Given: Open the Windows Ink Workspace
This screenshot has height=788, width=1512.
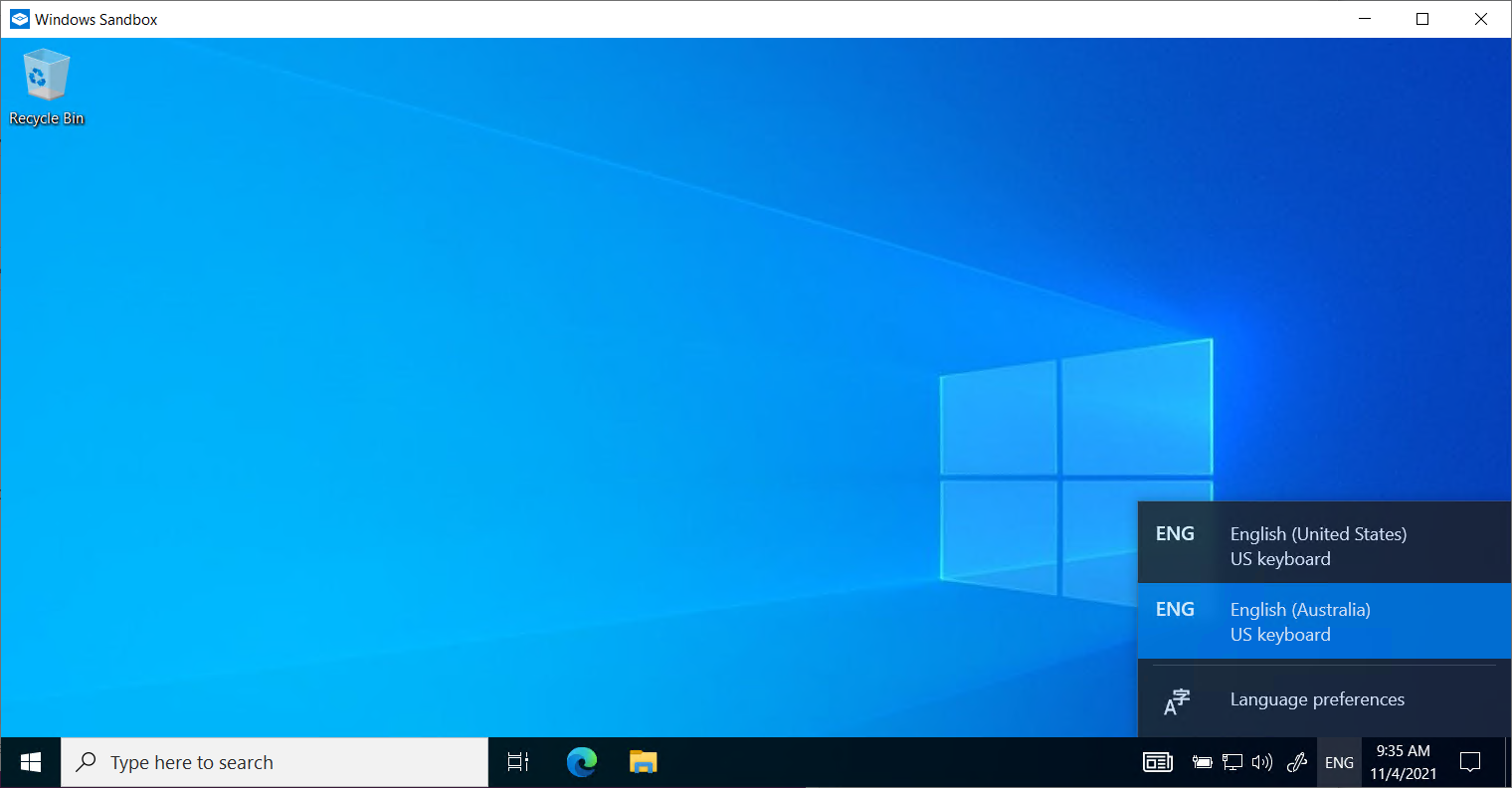Looking at the screenshot, I should [x=1296, y=761].
